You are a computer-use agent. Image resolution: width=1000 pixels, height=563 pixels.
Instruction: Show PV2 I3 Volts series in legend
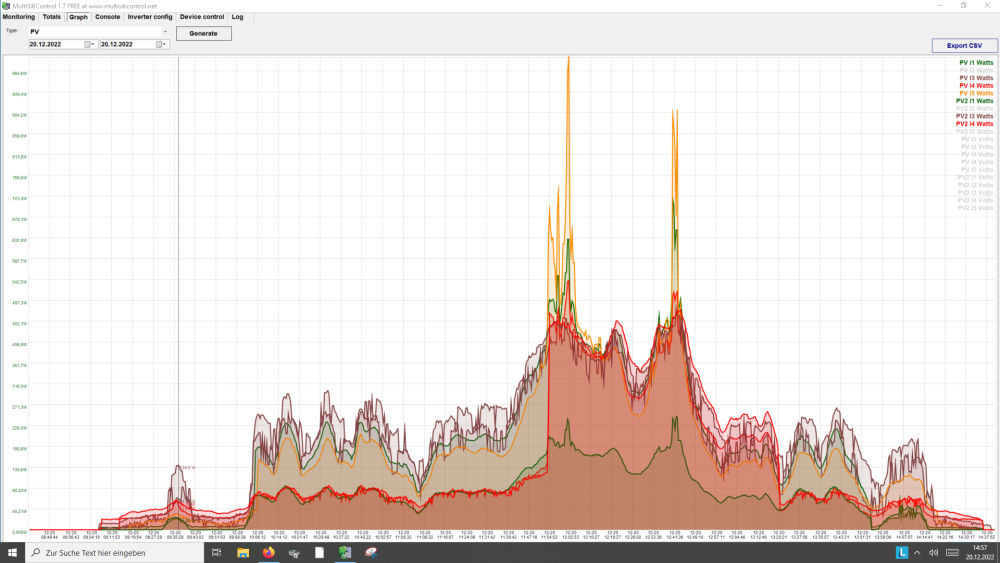pos(975,193)
